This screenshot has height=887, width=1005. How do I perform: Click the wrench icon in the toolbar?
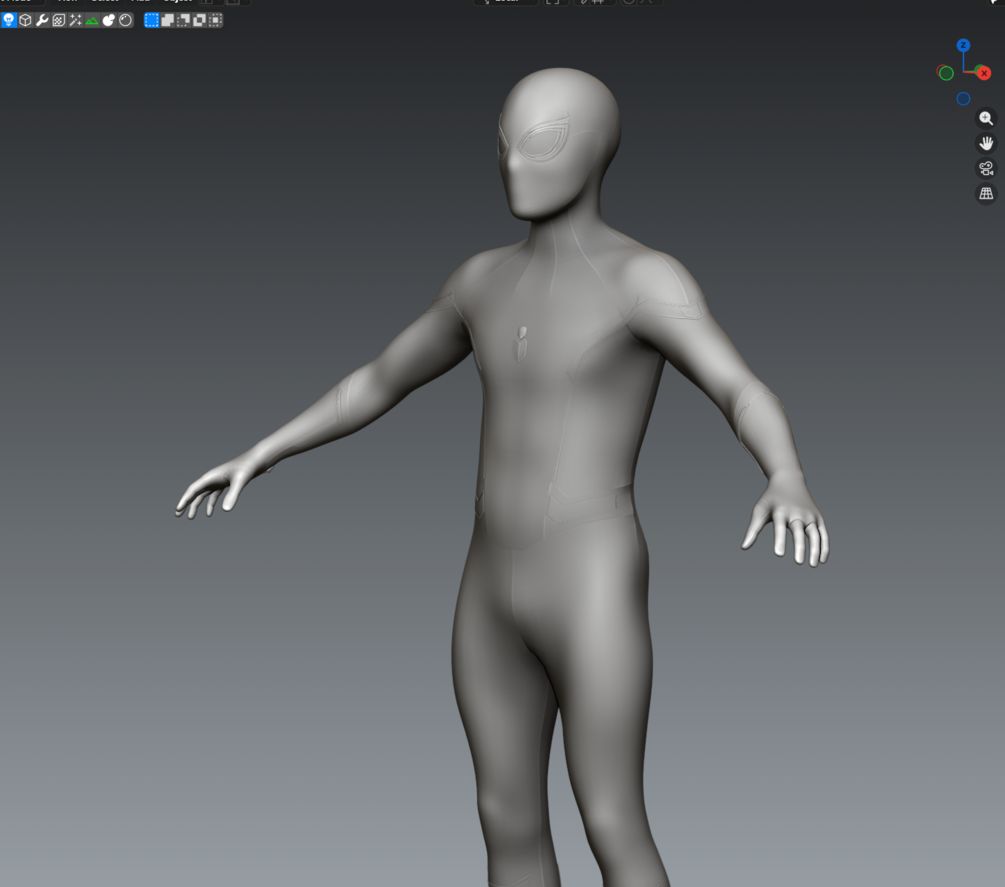point(42,21)
